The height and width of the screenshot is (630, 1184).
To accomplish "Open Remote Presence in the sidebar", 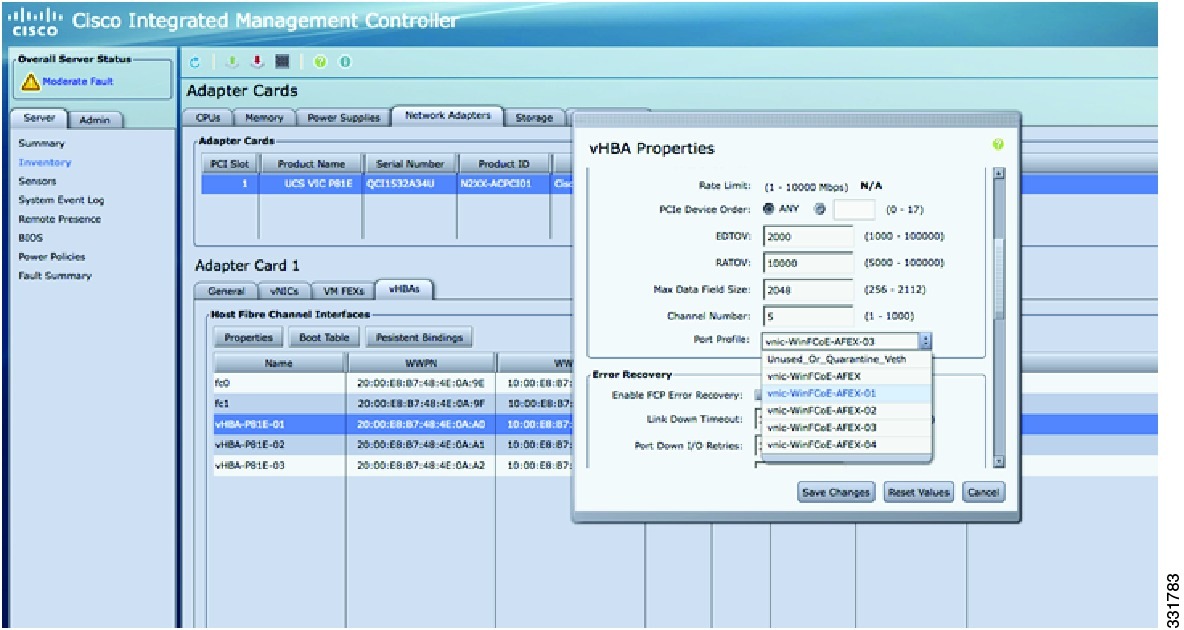I will point(60,219).
